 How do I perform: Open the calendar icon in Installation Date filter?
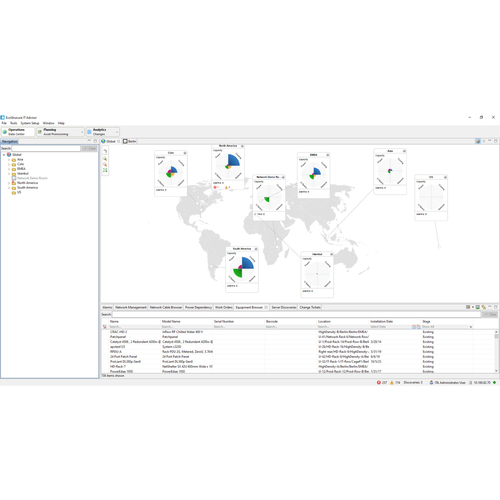pyautogui.click(x=414, y=327)
